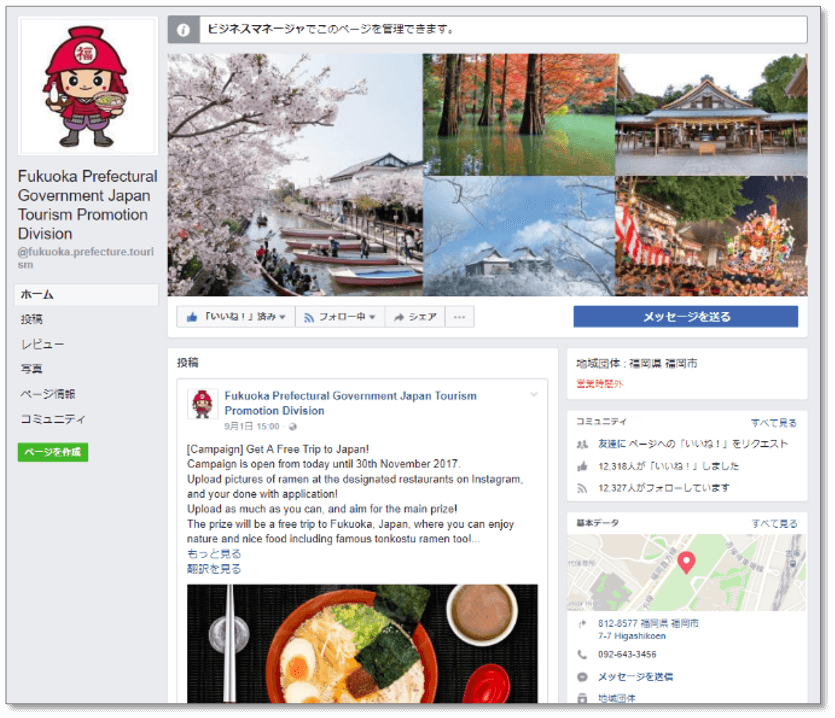835x718 pixels.
Task: Click the メッセージを送信 link
Action: click(635, 677)
